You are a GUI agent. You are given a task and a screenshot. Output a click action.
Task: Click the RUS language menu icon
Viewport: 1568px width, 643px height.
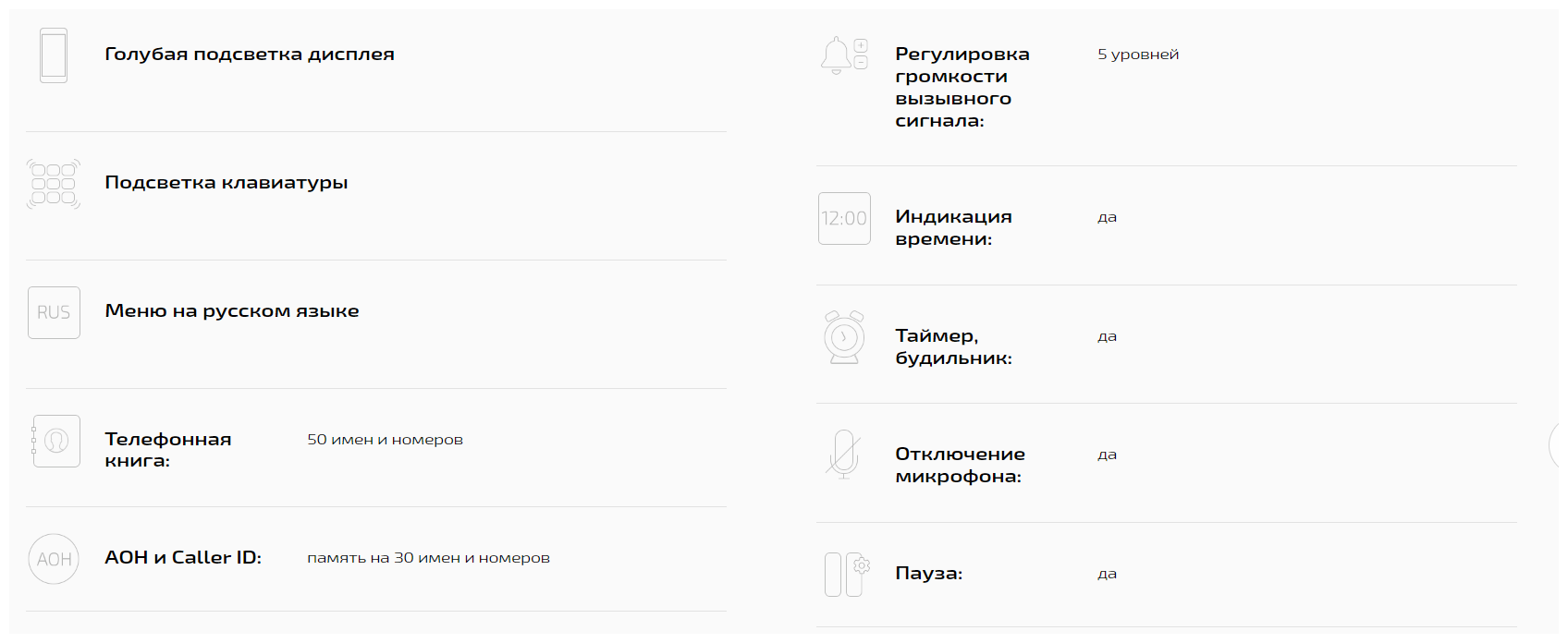(x=54, y=312)
